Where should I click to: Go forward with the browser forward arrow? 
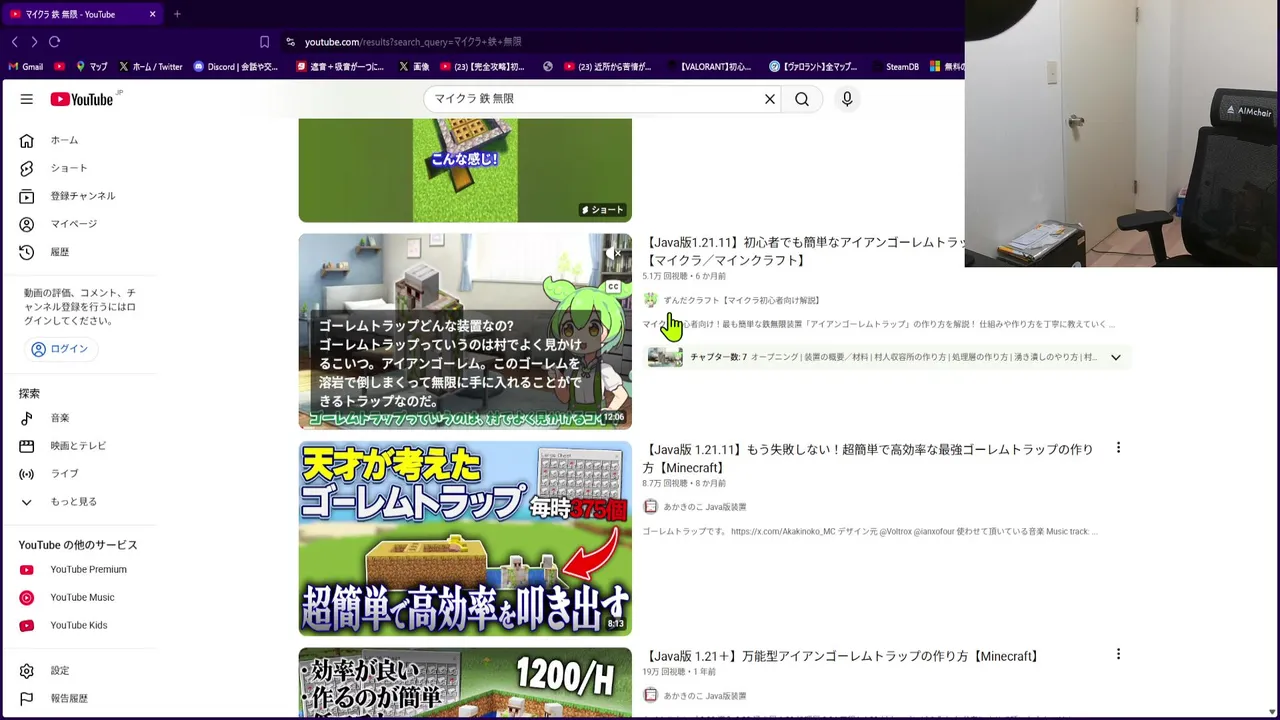pos(34,42)
